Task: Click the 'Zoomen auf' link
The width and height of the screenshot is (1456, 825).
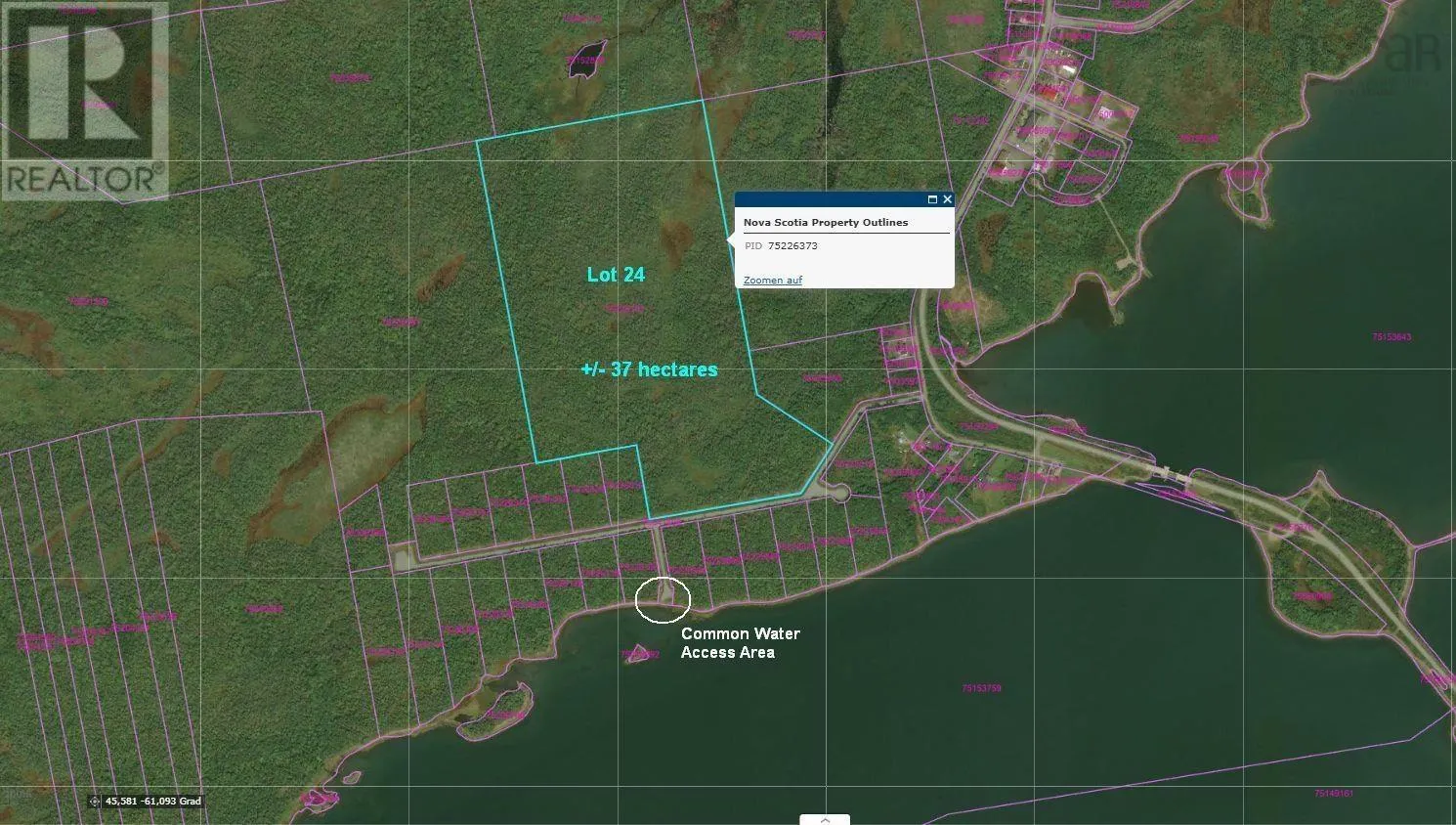Action: point(772,281)
